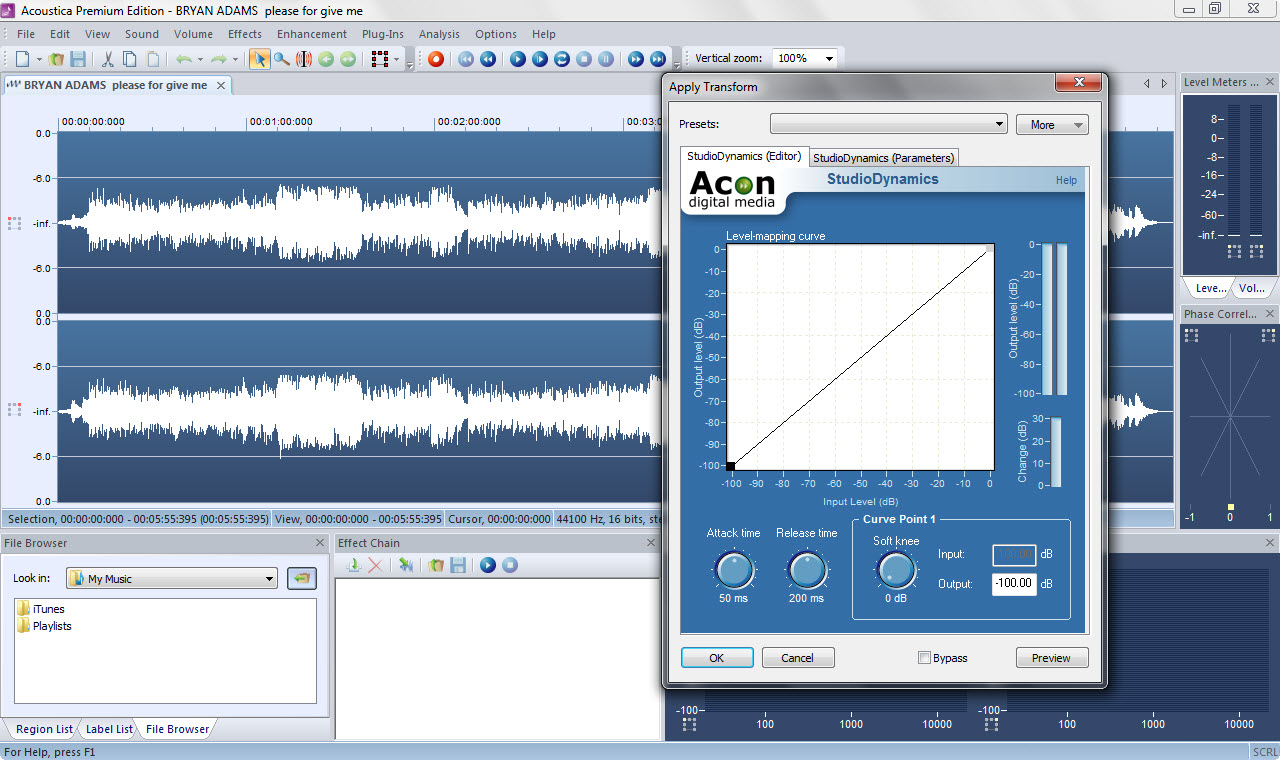Viewport: 1280px width, 760px height.
Task: Stop the Effect Chain preview
Action: [510, 565]
